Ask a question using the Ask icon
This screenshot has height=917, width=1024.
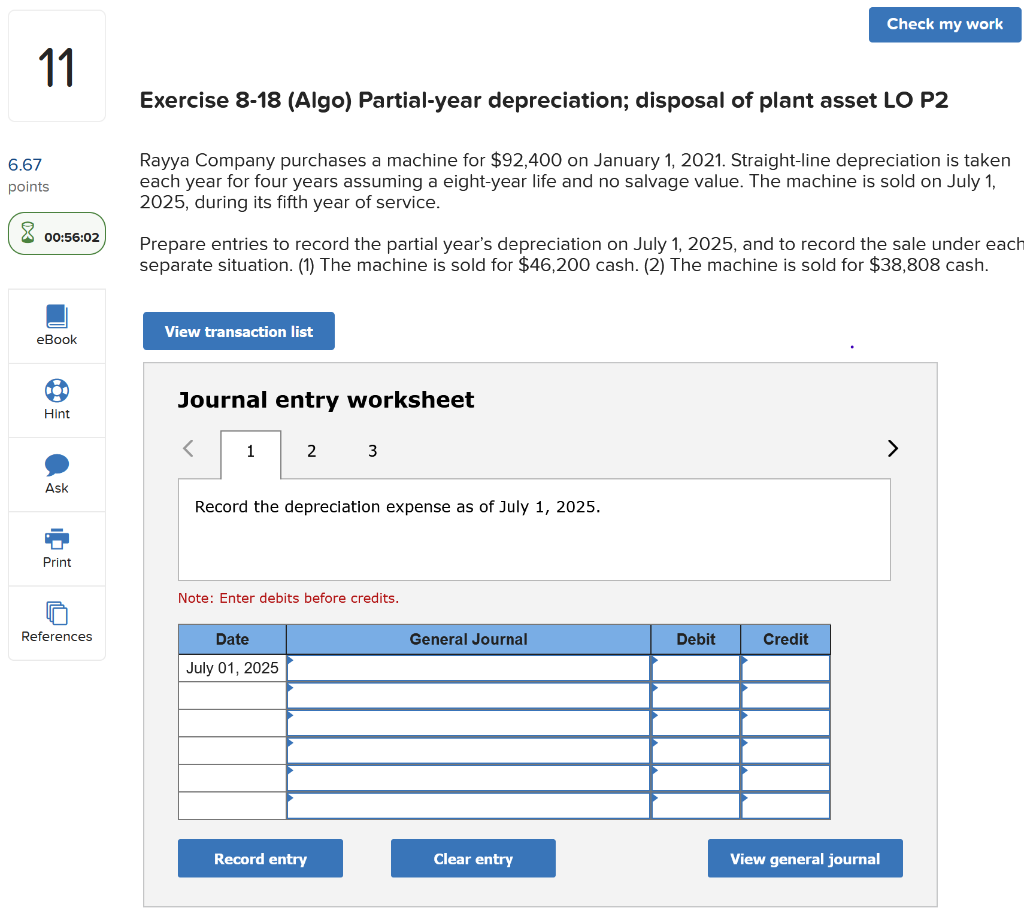point(56,473)
